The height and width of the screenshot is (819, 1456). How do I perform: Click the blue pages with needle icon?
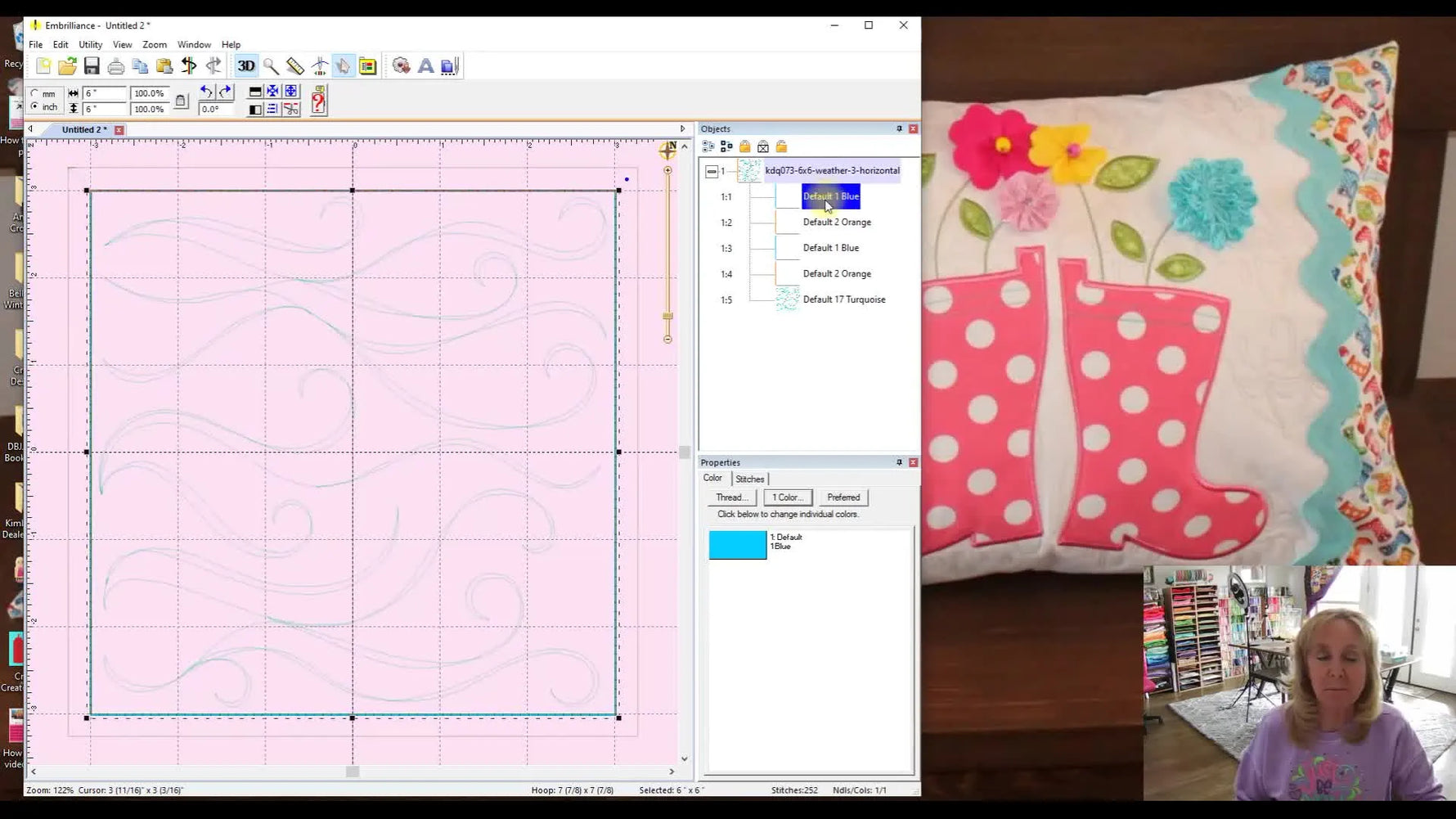pyautogui.click(x=450, y=66)
